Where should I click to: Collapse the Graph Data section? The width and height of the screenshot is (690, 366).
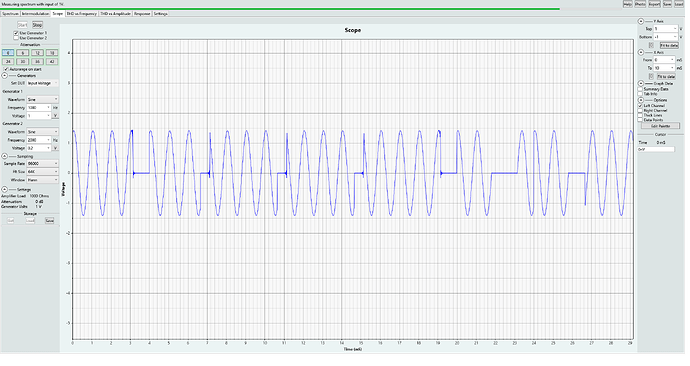pyautogui.click(x=641, y=83)
